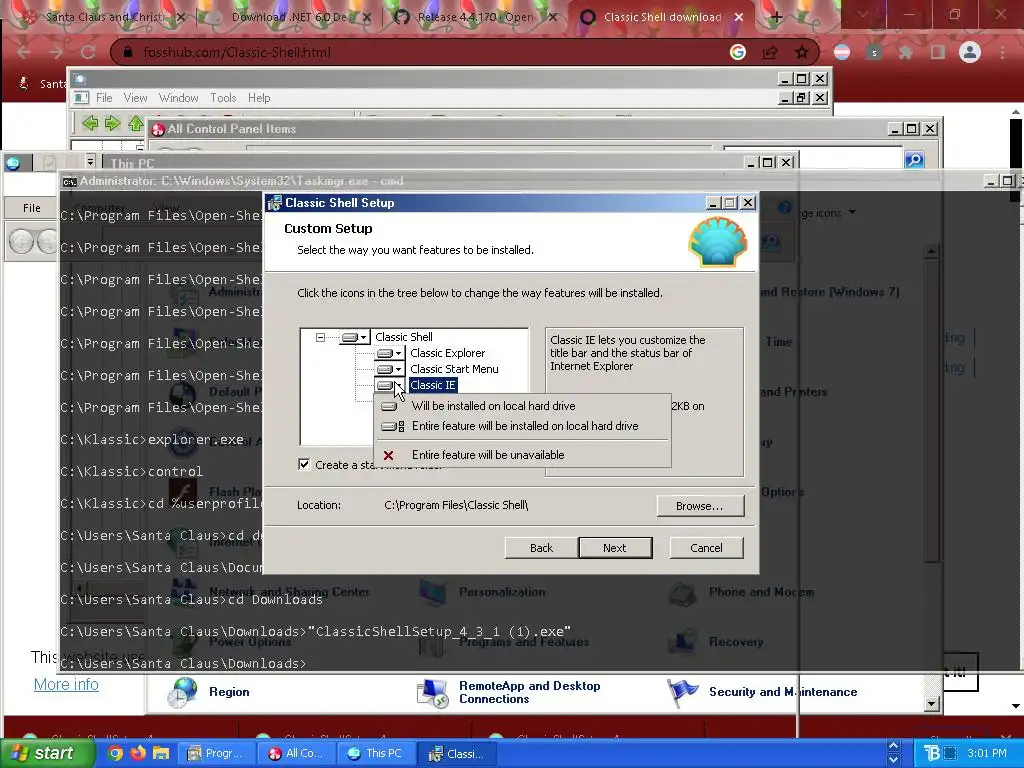This screenshot has width=1024, height=768.
Task: Open RemoteApp and Desktop Connections item
Action: (x=511, y=692)
